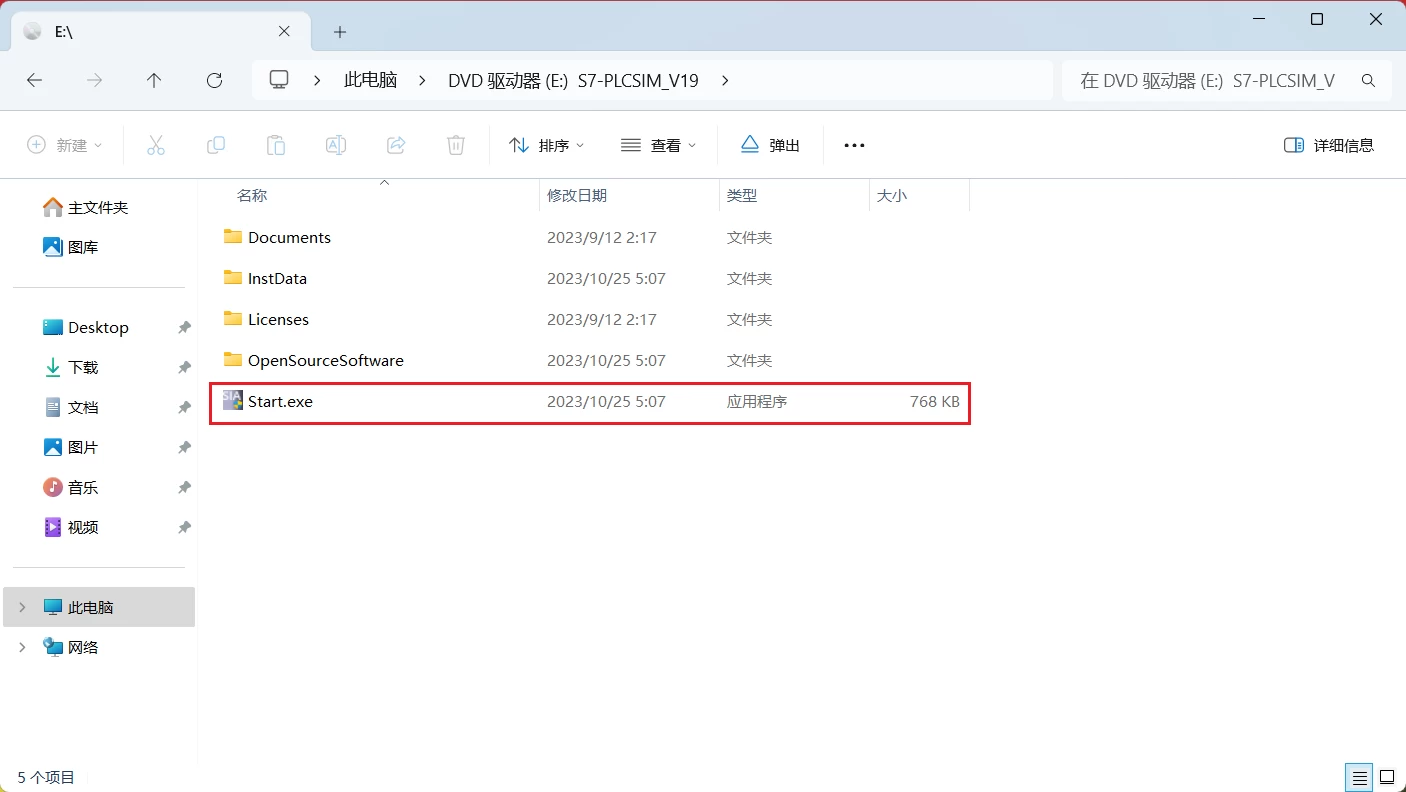Open the three-dots more options menu
Image resolution: width=1406 pixels, height=792 pixels.
pyautogui.click(x=854, y=145)
